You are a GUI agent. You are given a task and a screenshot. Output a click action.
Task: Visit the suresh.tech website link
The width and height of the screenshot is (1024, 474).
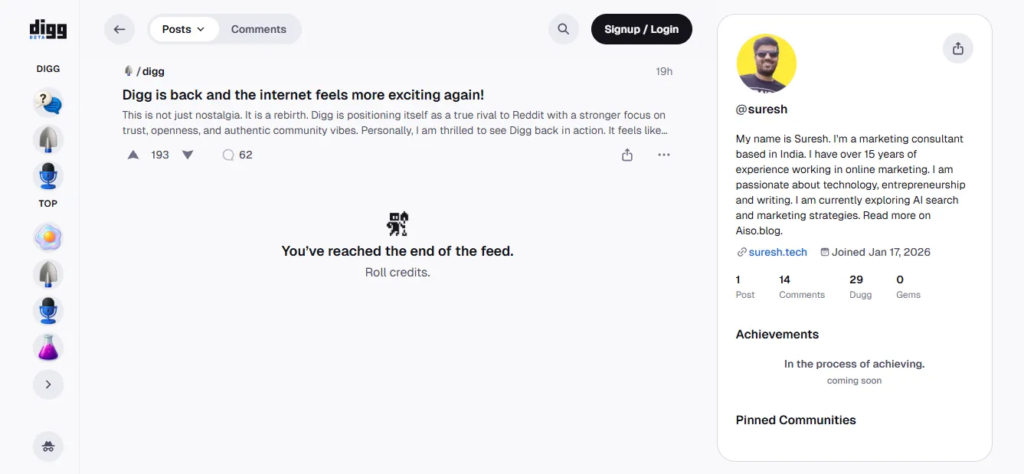(x=777, y=252)
